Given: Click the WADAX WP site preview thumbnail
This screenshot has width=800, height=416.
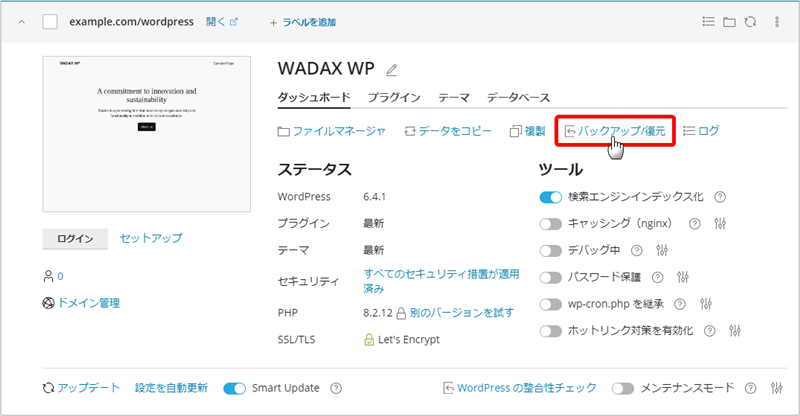Looking at the screenshot, I should (x=146, y=134).
